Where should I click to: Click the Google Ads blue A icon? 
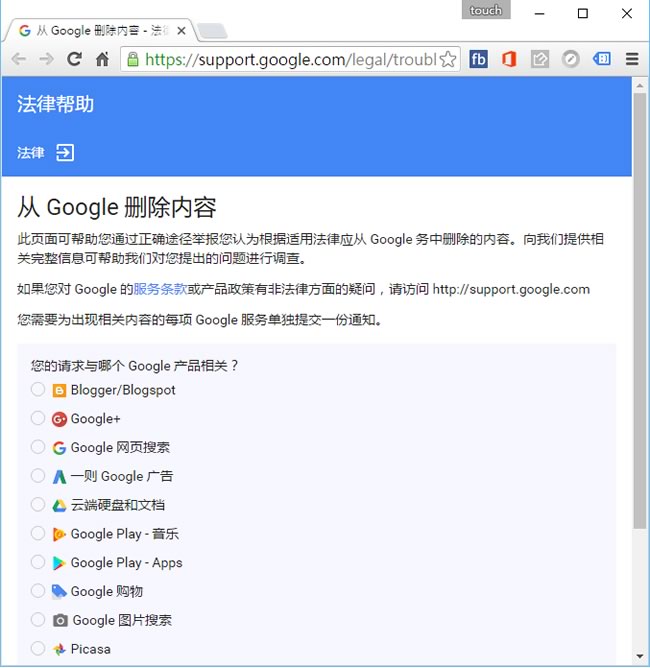pos(59,477)
